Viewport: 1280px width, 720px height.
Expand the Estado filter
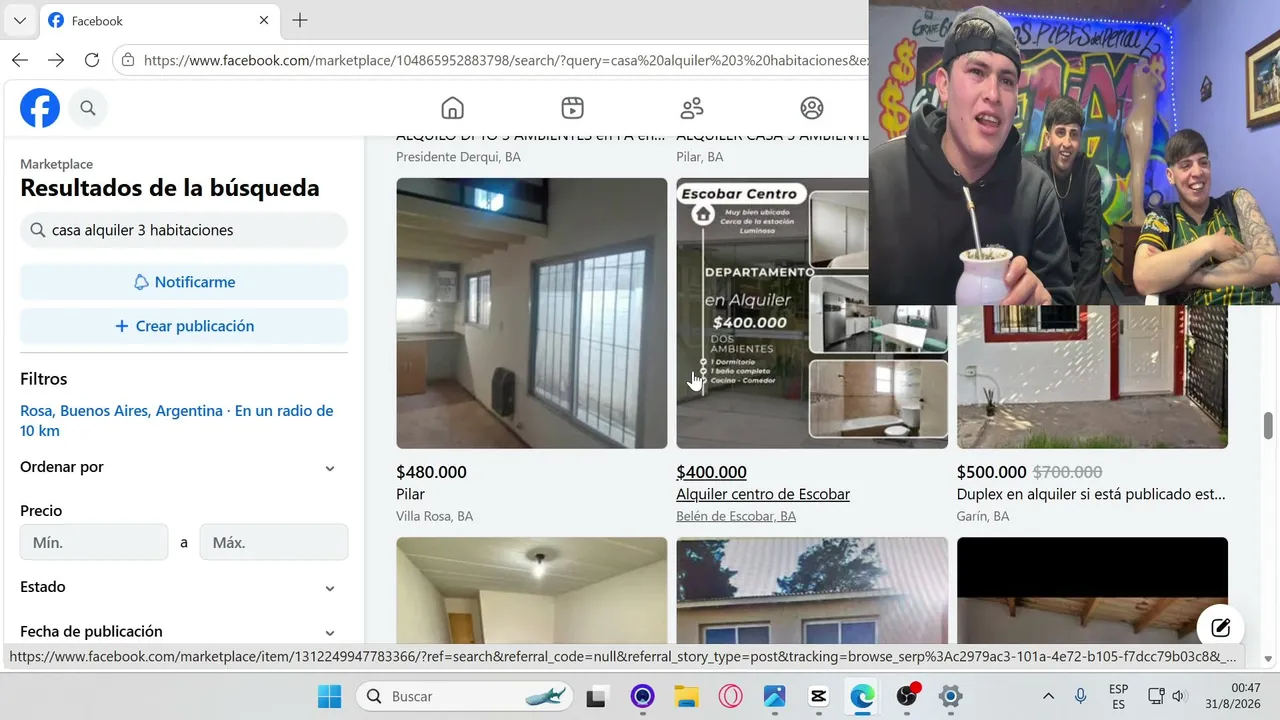[184, 587]
